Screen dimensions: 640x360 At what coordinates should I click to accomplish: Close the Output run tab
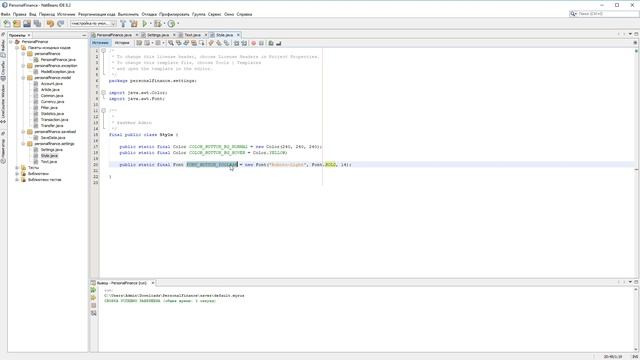[153, 283]
